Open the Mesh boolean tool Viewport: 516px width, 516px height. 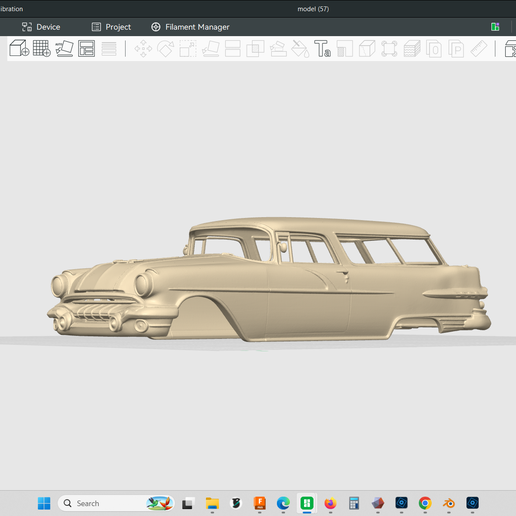255,49
